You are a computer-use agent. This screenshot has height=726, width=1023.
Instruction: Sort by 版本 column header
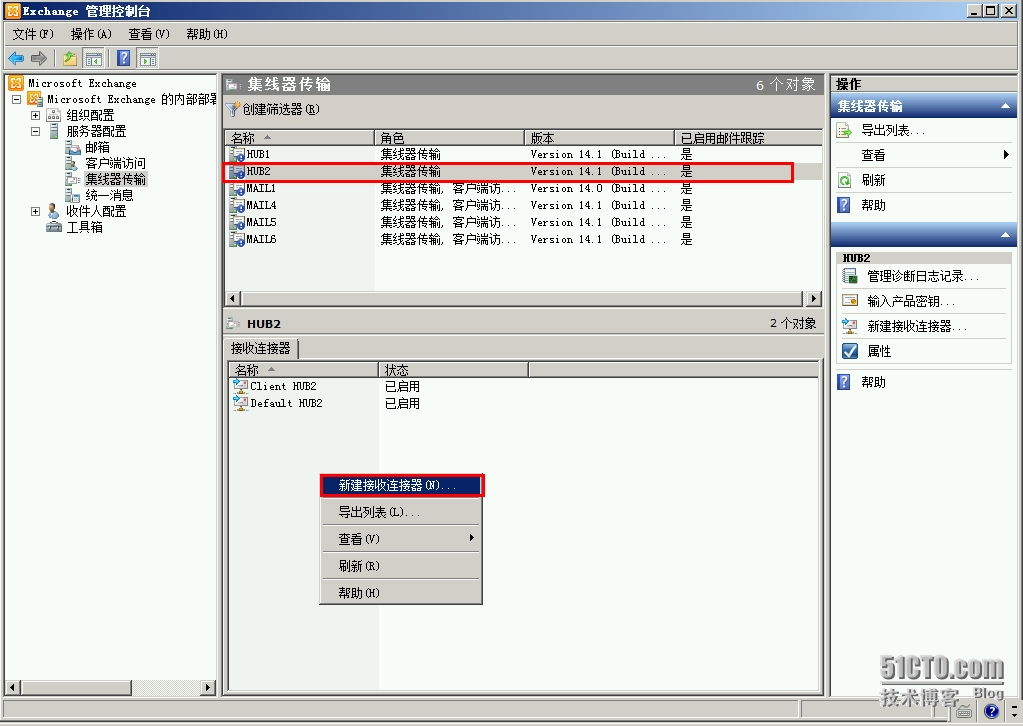600,138
